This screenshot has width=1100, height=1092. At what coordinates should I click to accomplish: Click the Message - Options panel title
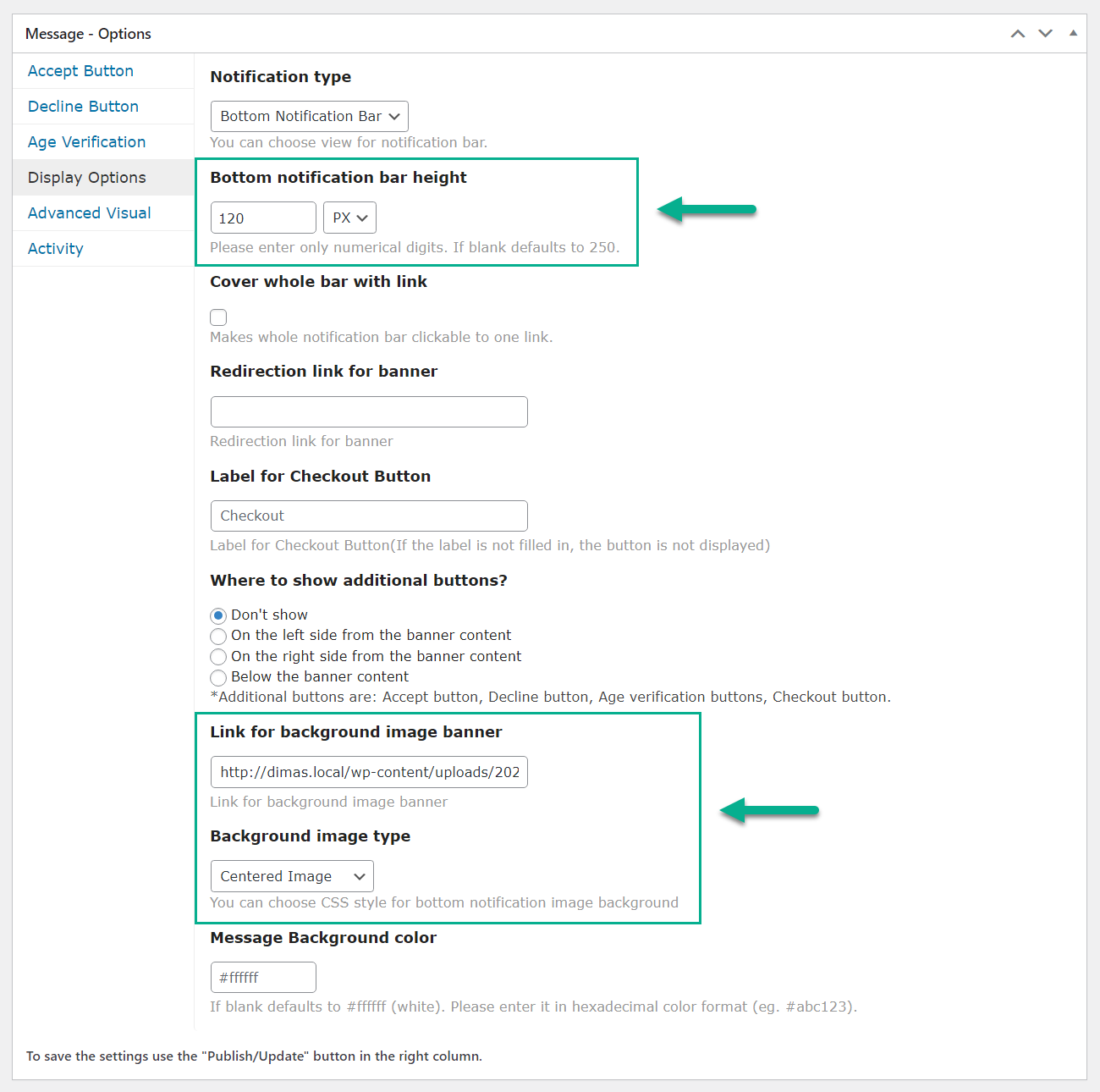[88, 34]
